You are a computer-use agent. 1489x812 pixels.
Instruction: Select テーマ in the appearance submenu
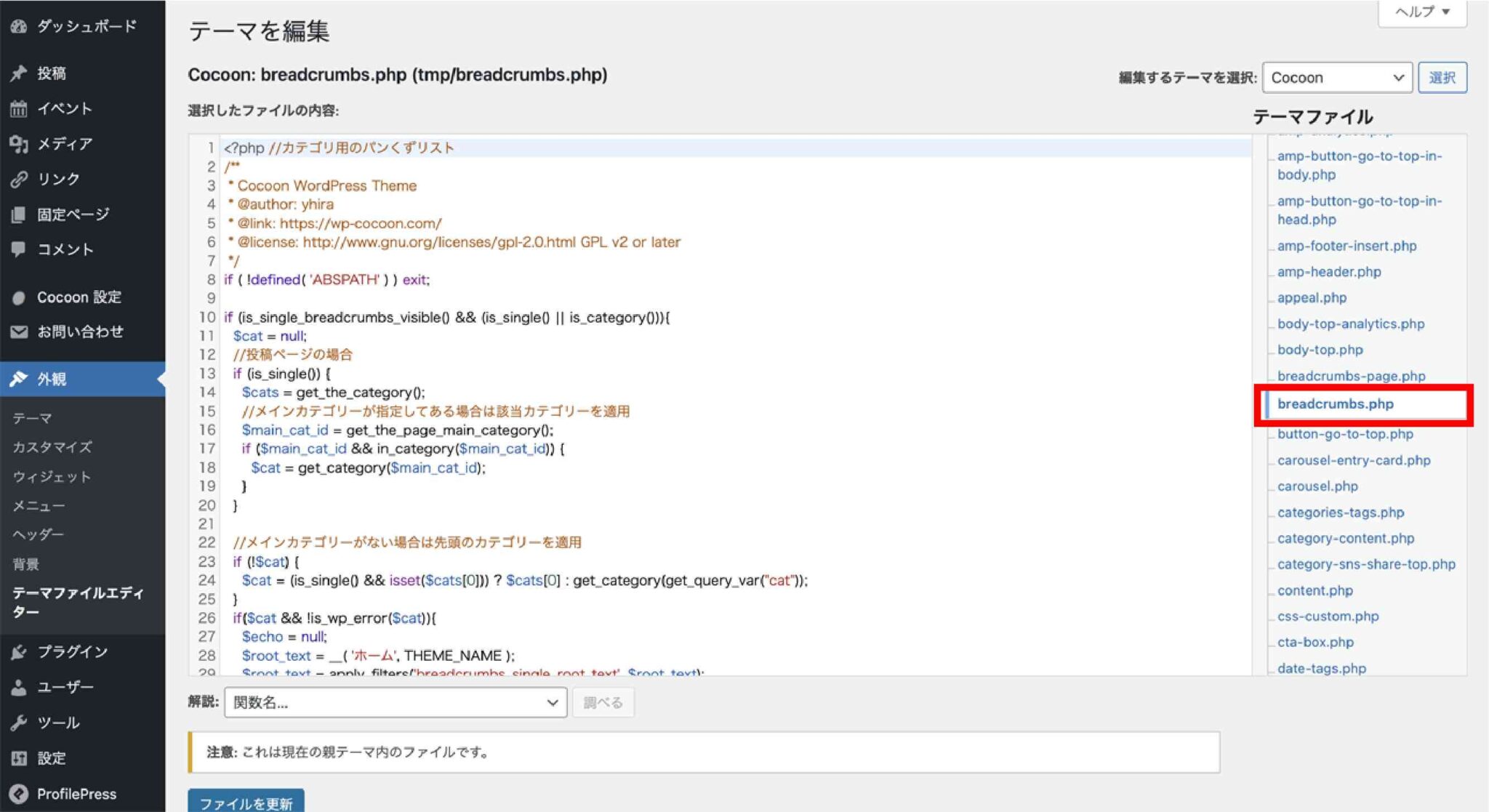click(31, 418)
